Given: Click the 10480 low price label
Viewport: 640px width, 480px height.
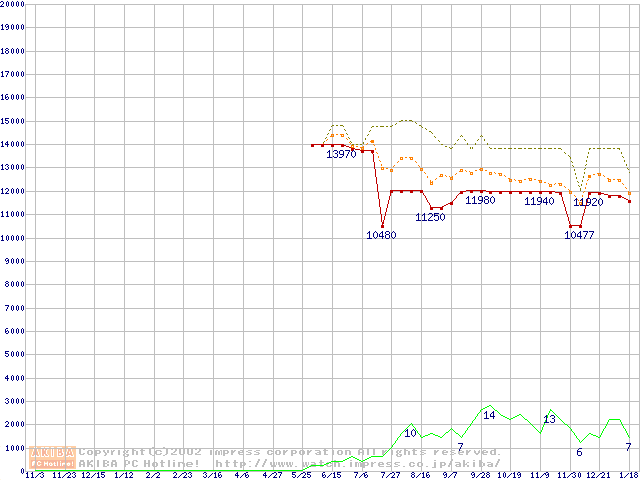Looking at the screenshot, I should (381, 235).
